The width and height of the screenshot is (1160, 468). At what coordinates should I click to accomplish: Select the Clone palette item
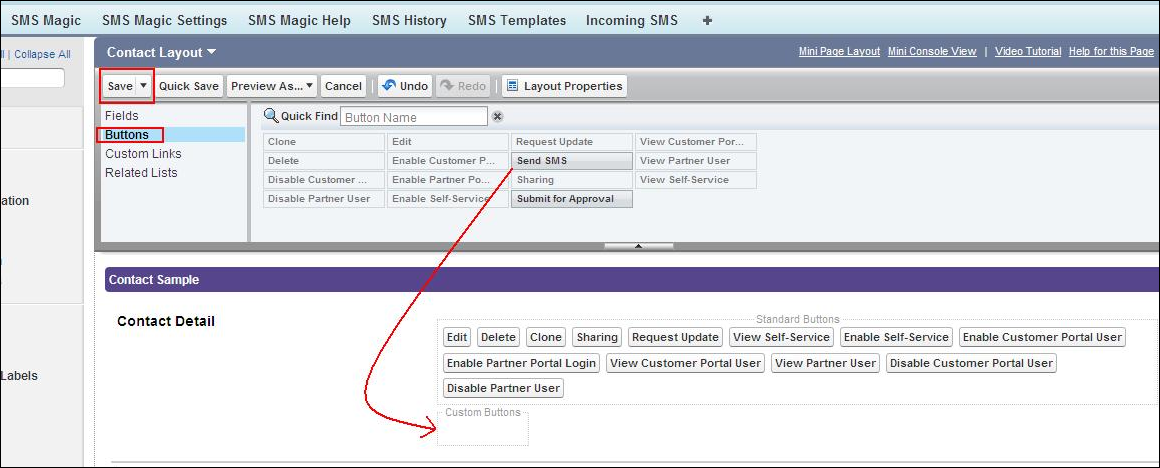[x=324, y=142]
